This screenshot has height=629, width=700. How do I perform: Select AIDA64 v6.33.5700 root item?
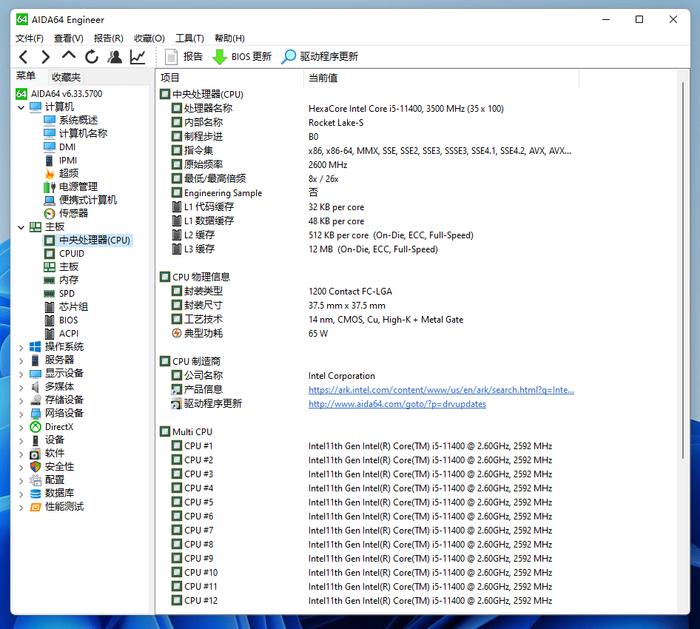59,94
